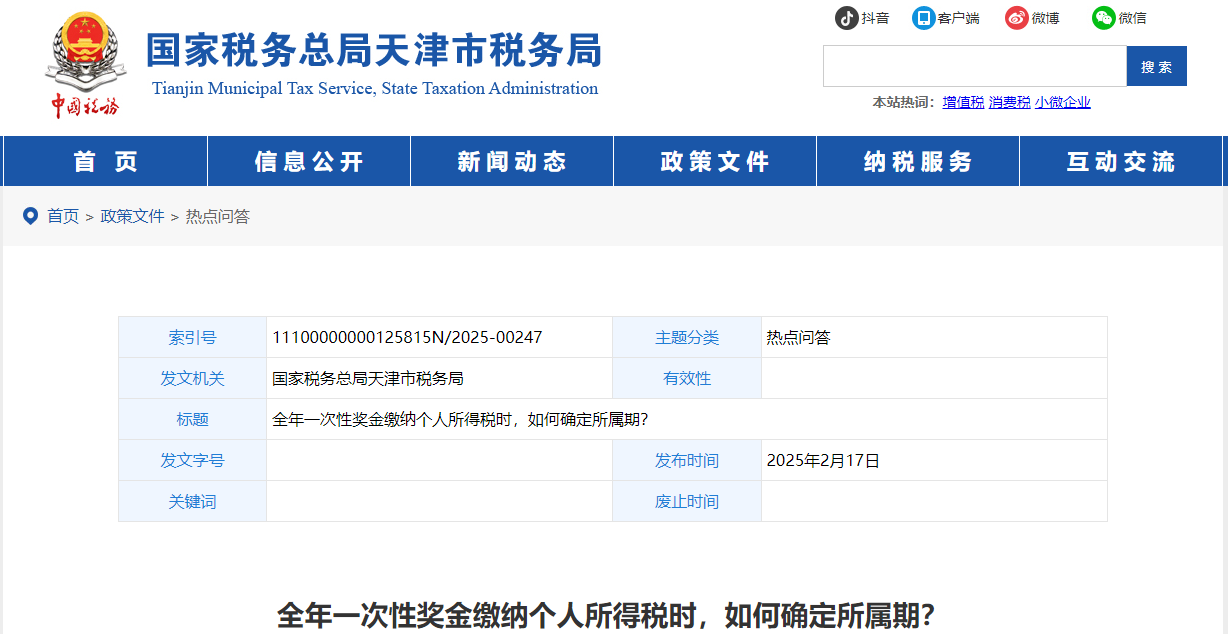Viewport: 1228px width, 634px height.
Task: Click the 搜索 search button
Action: (x=1156, y=65)
